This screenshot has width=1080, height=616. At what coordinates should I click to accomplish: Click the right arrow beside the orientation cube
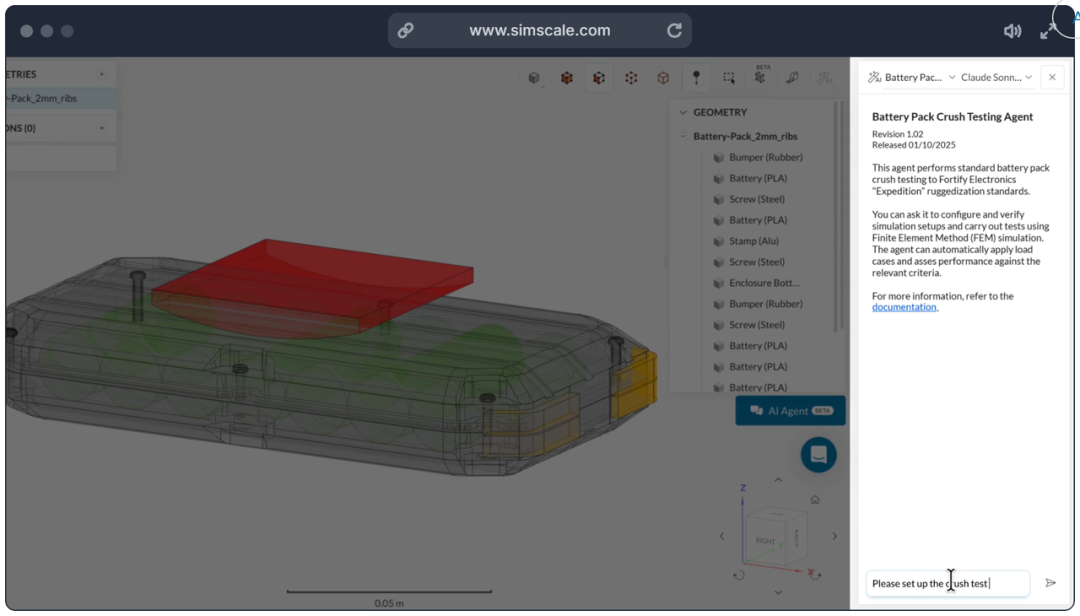coord(835,535)
